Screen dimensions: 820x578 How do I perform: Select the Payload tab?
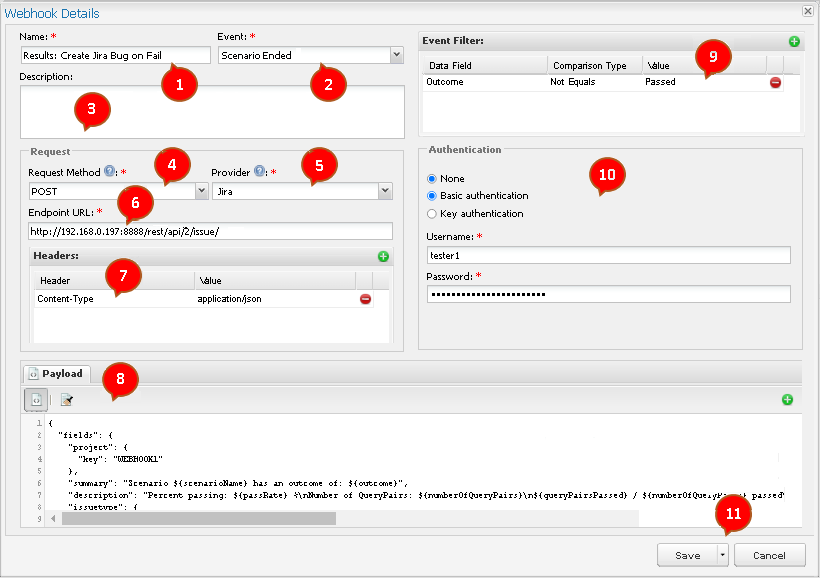(x=56, y=373)
